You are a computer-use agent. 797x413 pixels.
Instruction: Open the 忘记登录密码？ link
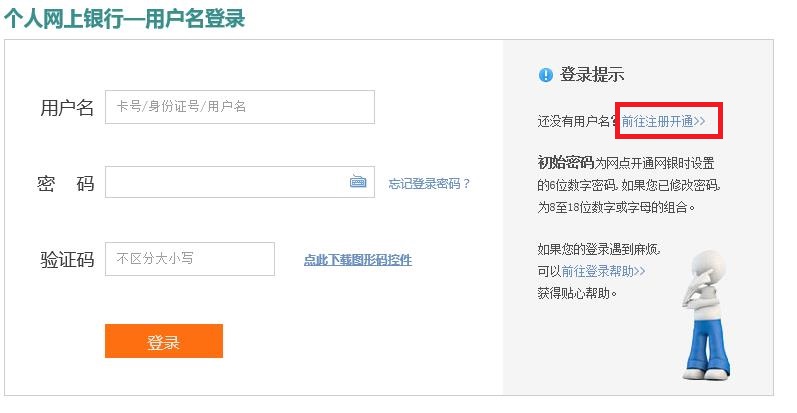[430, 183]
